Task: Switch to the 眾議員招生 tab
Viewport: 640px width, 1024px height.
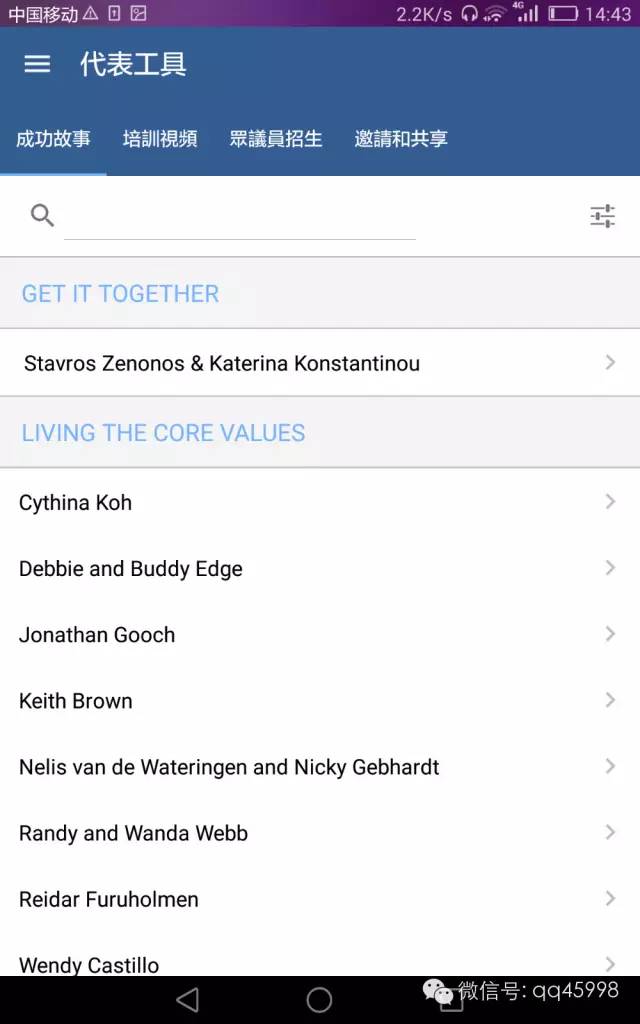Action: coord(276,139)
